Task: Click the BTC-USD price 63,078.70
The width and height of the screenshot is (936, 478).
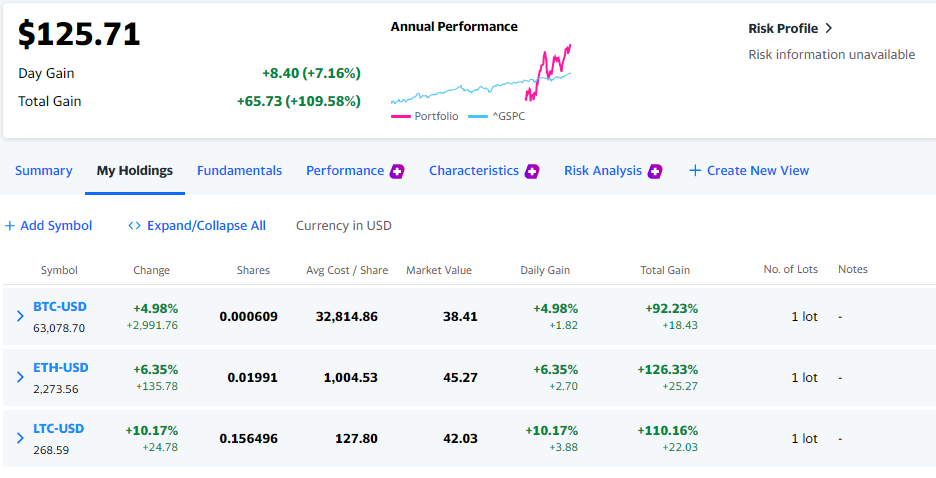Action: (59, 328)
